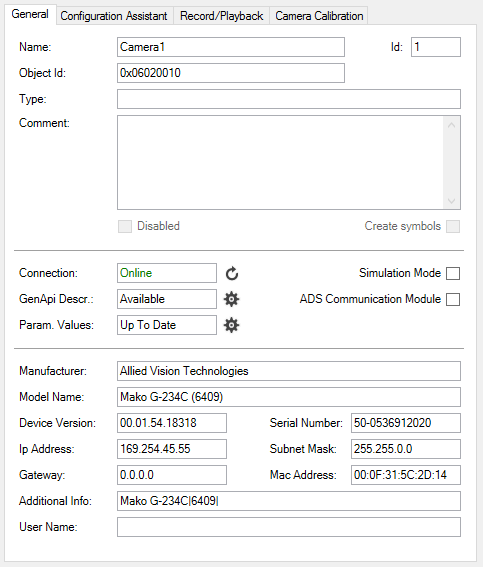This screenshot has width=483, height=567.
Task: Open the Record/Playback tab
Action: [x=222, y=16]
